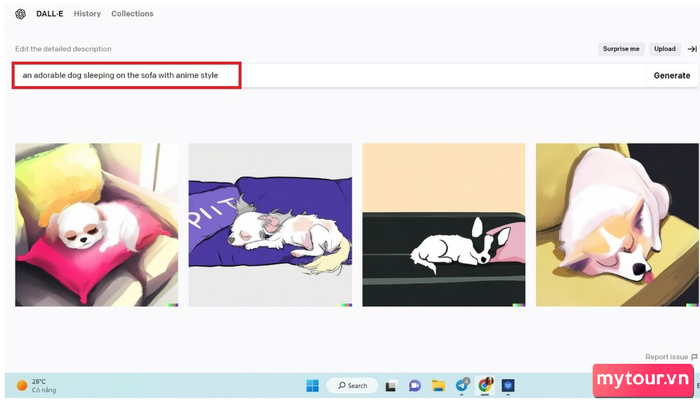The width and height of the screenshot is (700, 405).
Task: Open the Collections tab
Action: [x=132, y=14]
